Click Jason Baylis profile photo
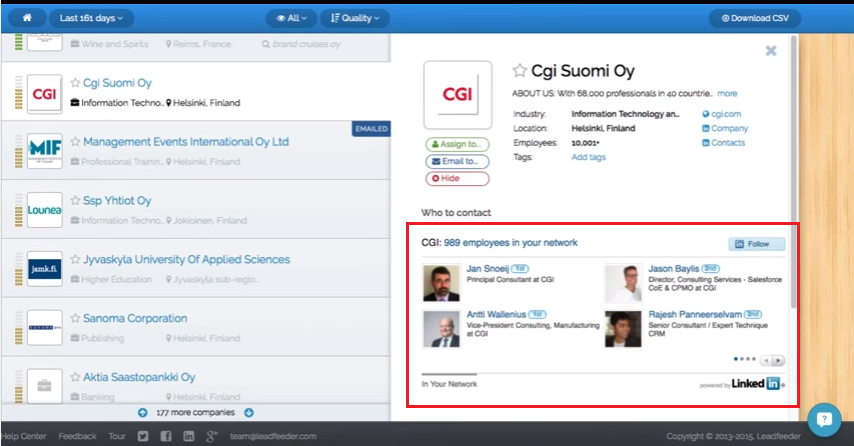 623,283
